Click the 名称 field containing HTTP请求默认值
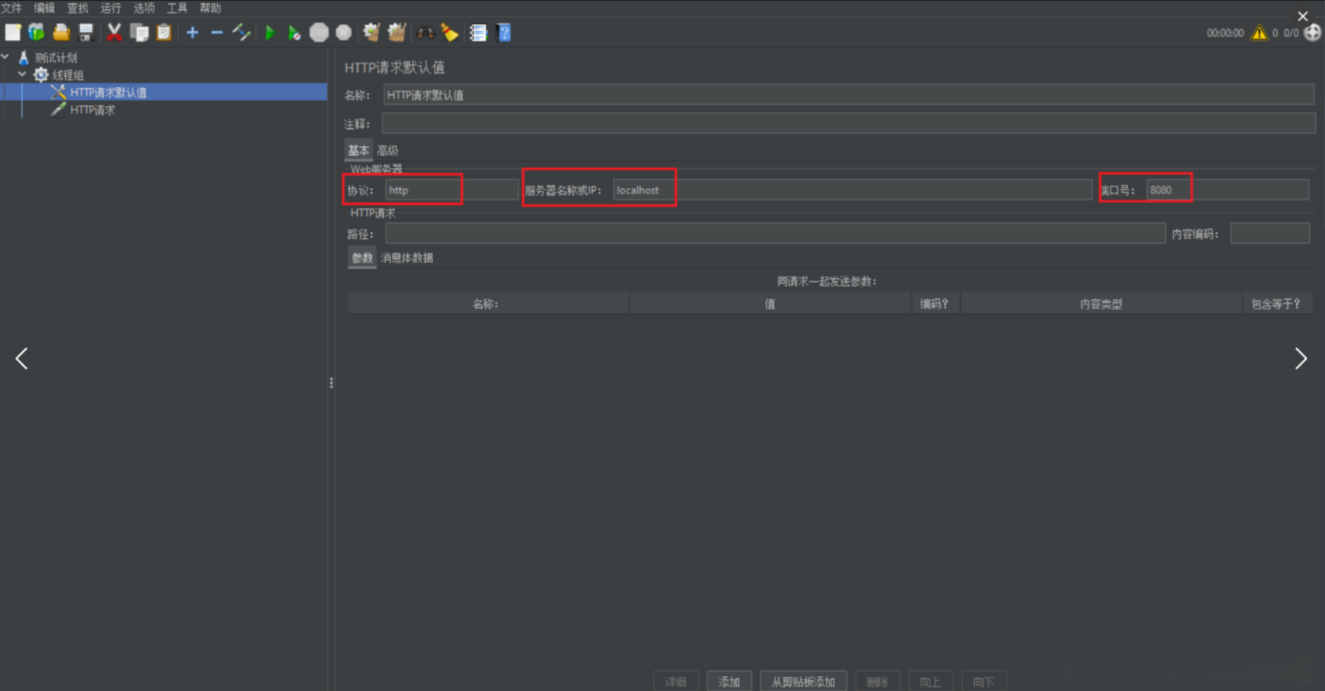This screenshot has width=1325, height=691. [x=848, y=95]
